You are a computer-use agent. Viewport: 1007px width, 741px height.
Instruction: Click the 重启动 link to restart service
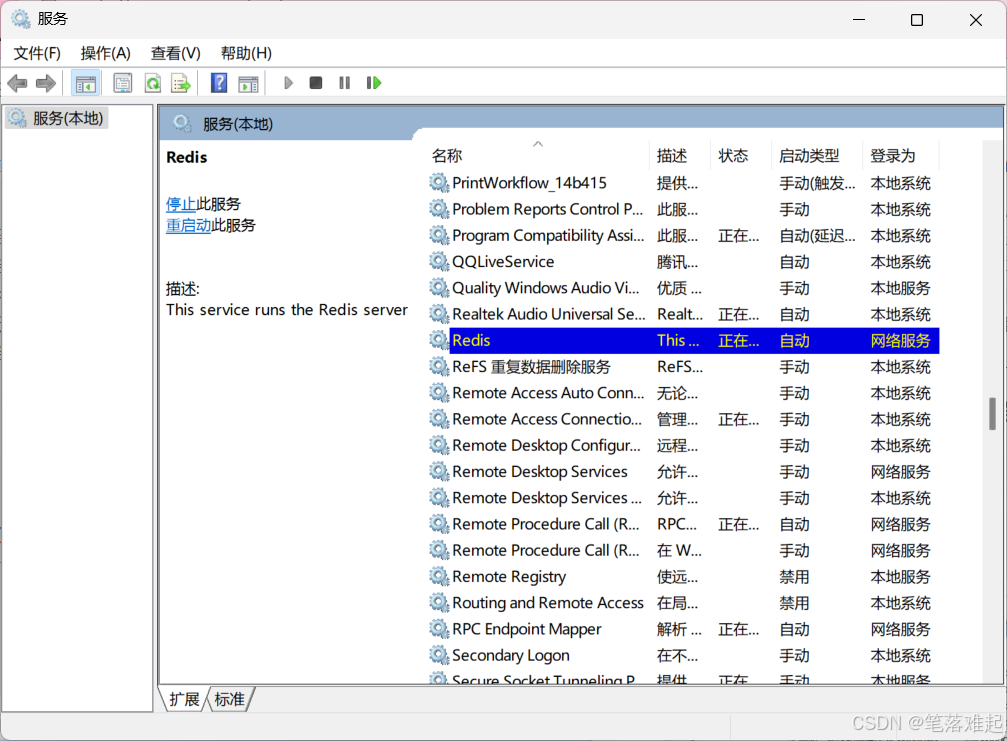(x=188, y=225)
